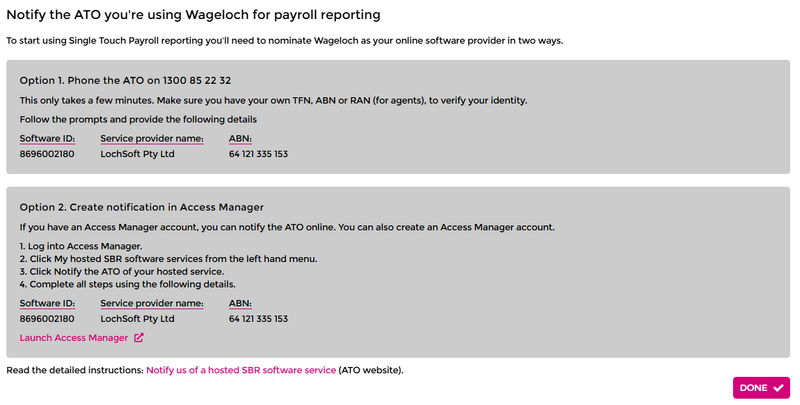Viewport: 800px width, 405px height.
Task: Click the Software ID label in Option 1
Action: click(47, 138)
